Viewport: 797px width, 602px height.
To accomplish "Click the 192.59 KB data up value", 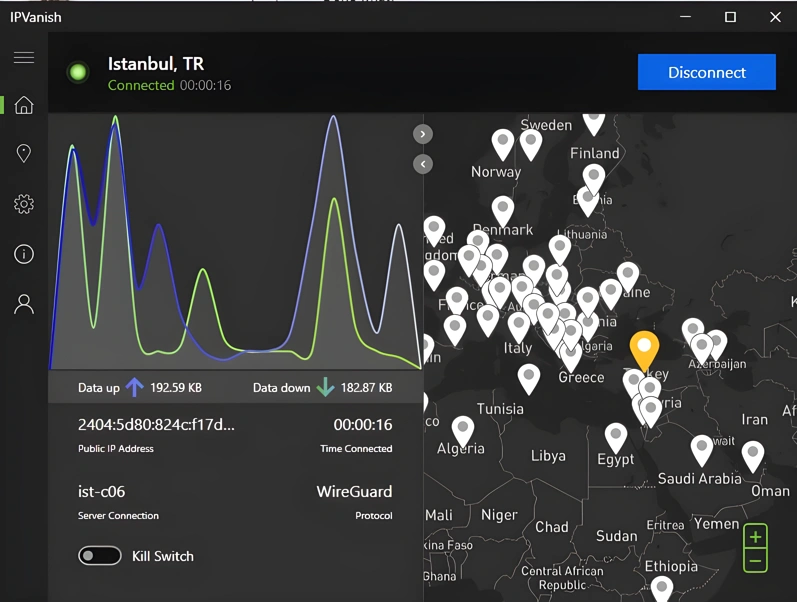I will [176, 387].
